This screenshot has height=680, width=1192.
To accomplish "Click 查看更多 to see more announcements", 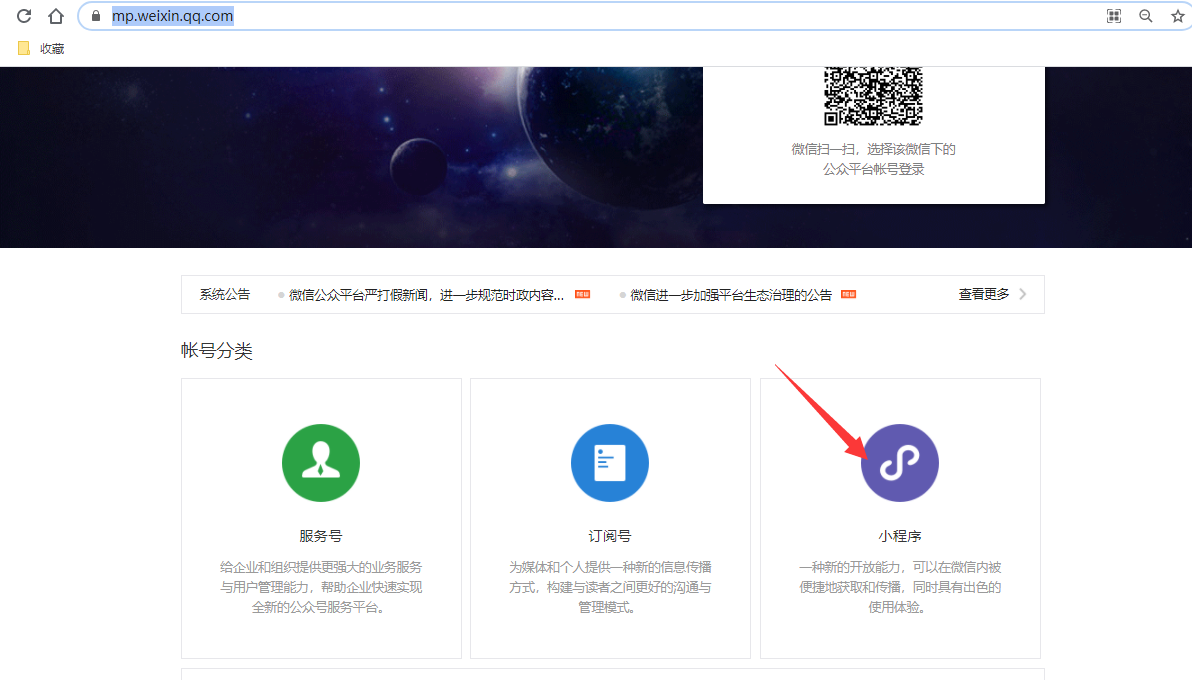I will (x=984, y=294).
